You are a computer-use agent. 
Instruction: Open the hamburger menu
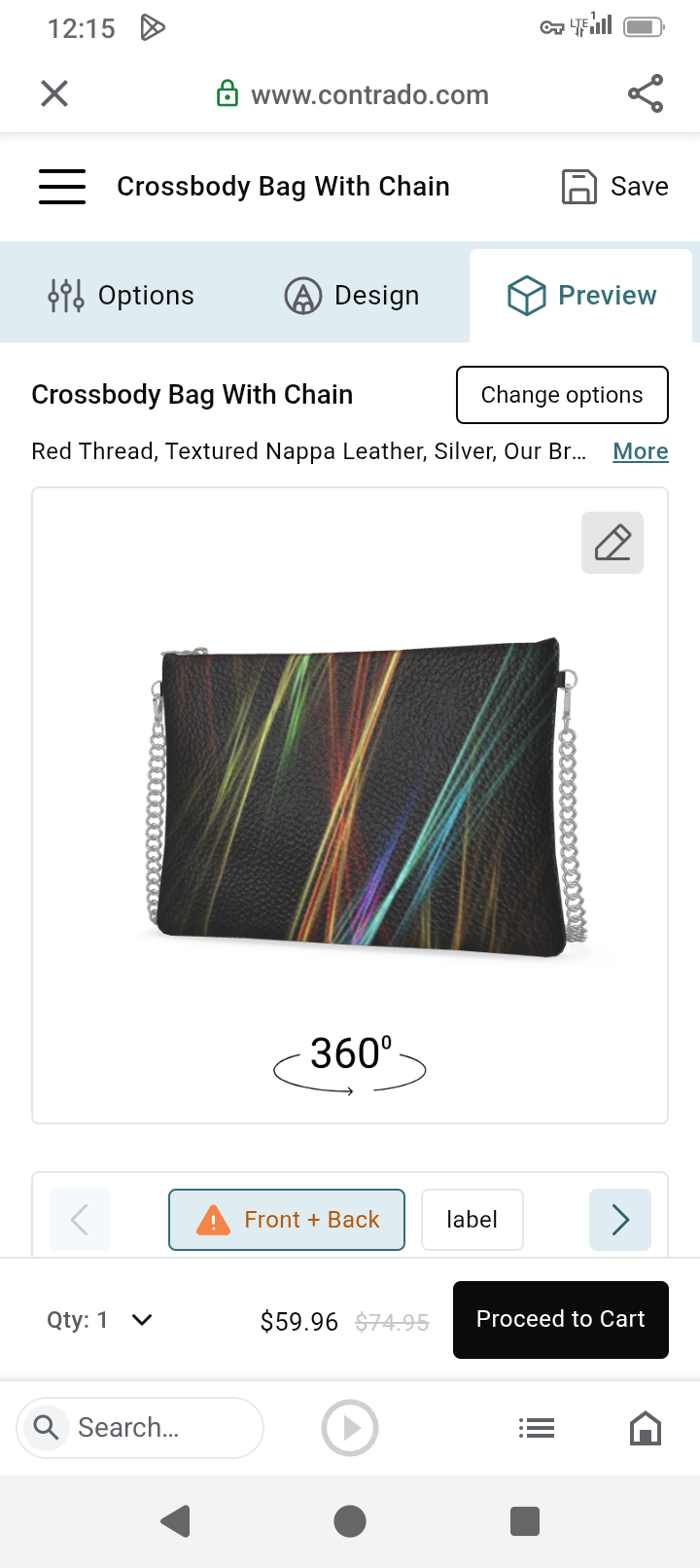(x=62, y=186)
